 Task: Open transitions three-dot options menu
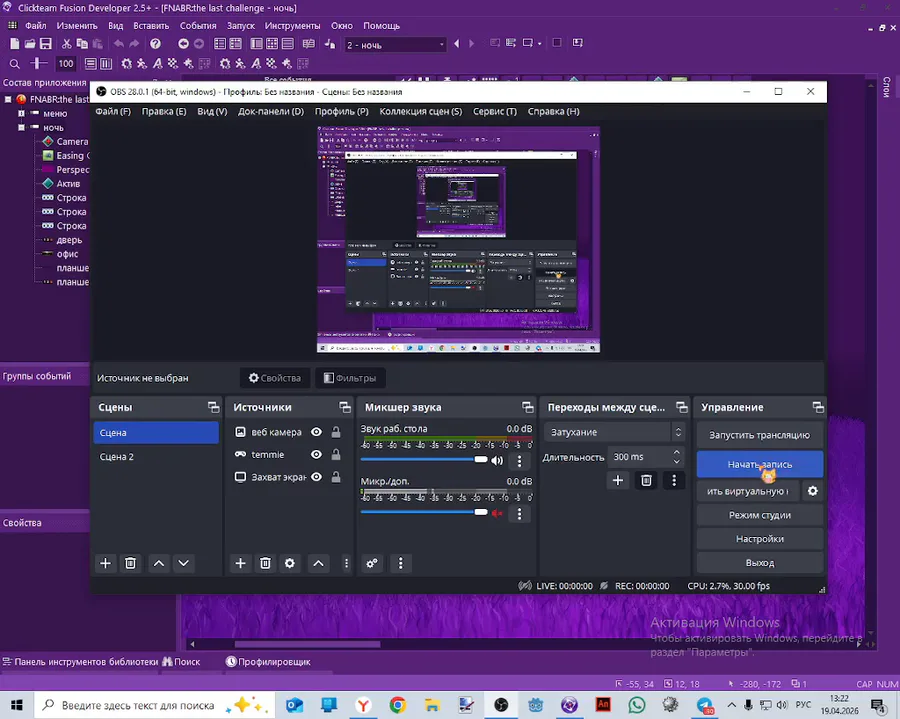pos(674,480)
